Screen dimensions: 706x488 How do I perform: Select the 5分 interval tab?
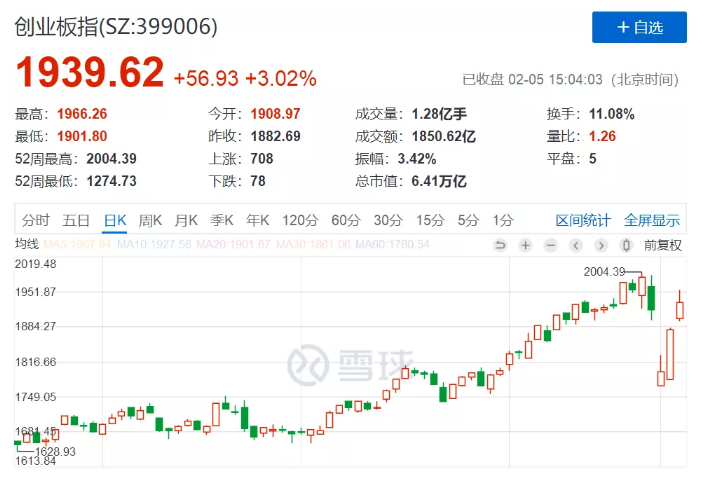[x=468, y=221]
